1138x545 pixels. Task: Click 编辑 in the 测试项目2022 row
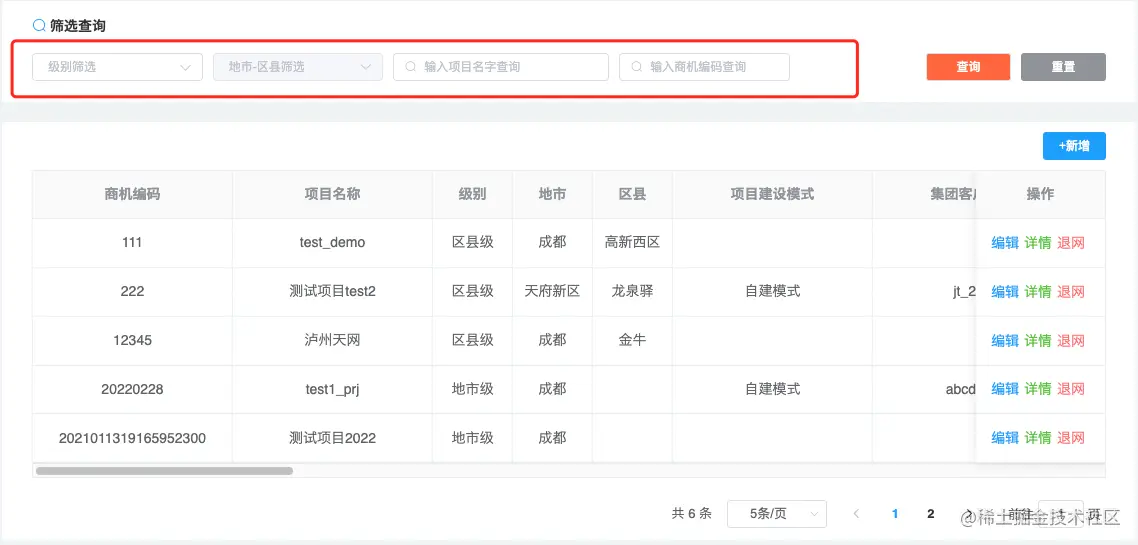(1005, 438)
